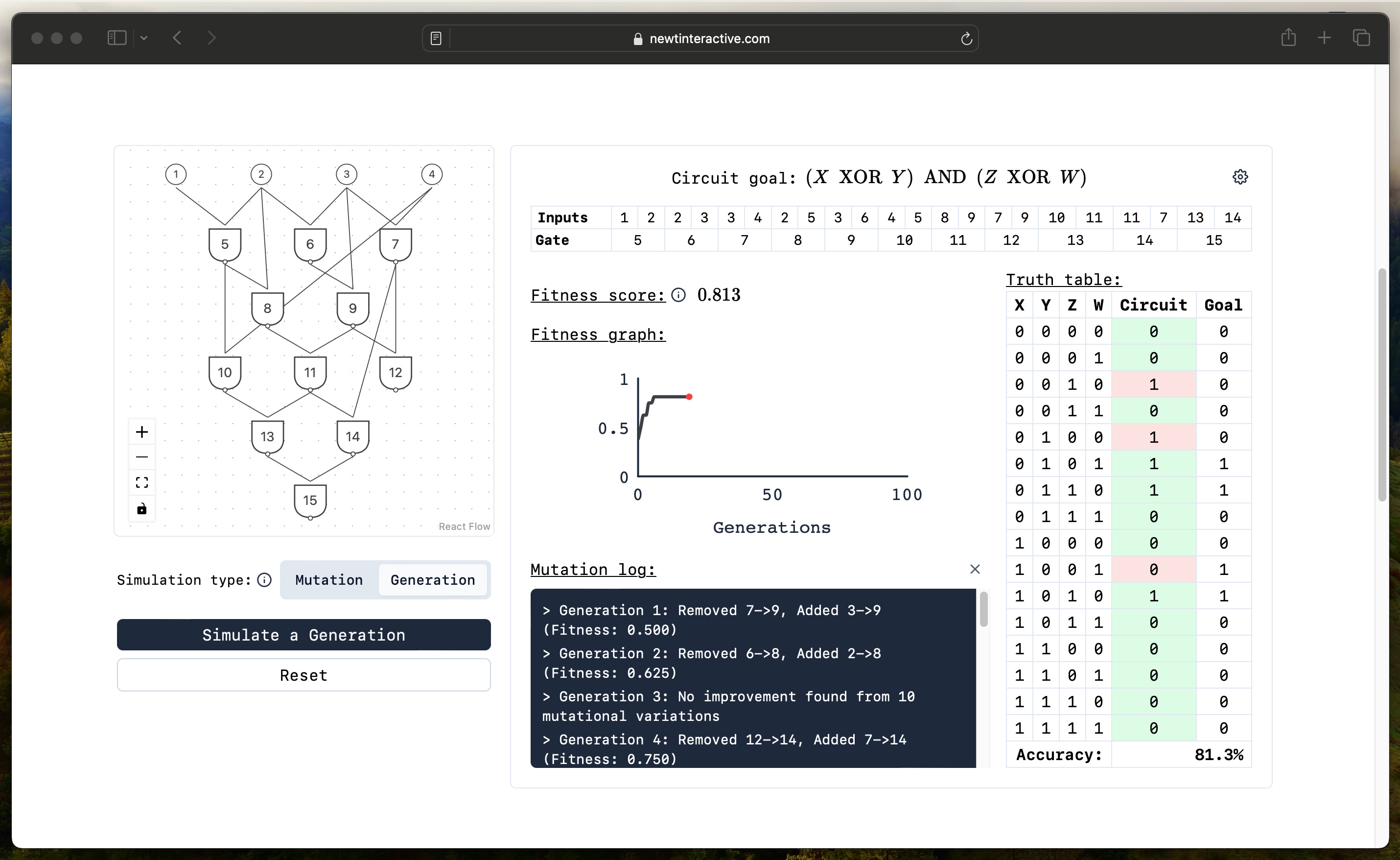Image resolution: width=1400 pixels, height=860 pixels.
Task: Fit circuit view to screen
Action: (141, 482)
